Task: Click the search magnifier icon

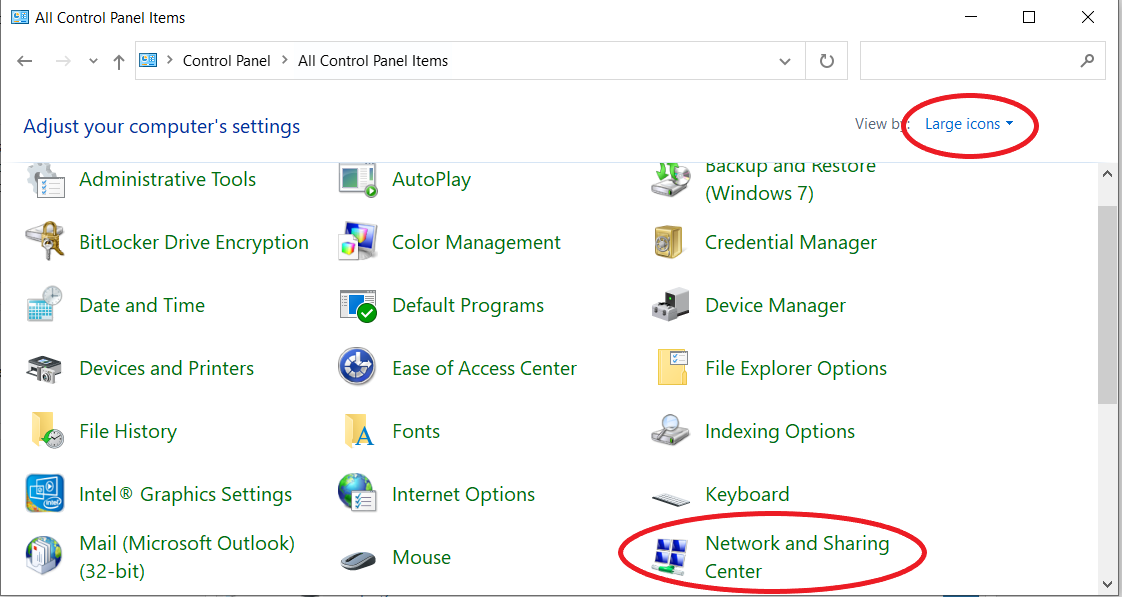Action: tap(1087, 61)
